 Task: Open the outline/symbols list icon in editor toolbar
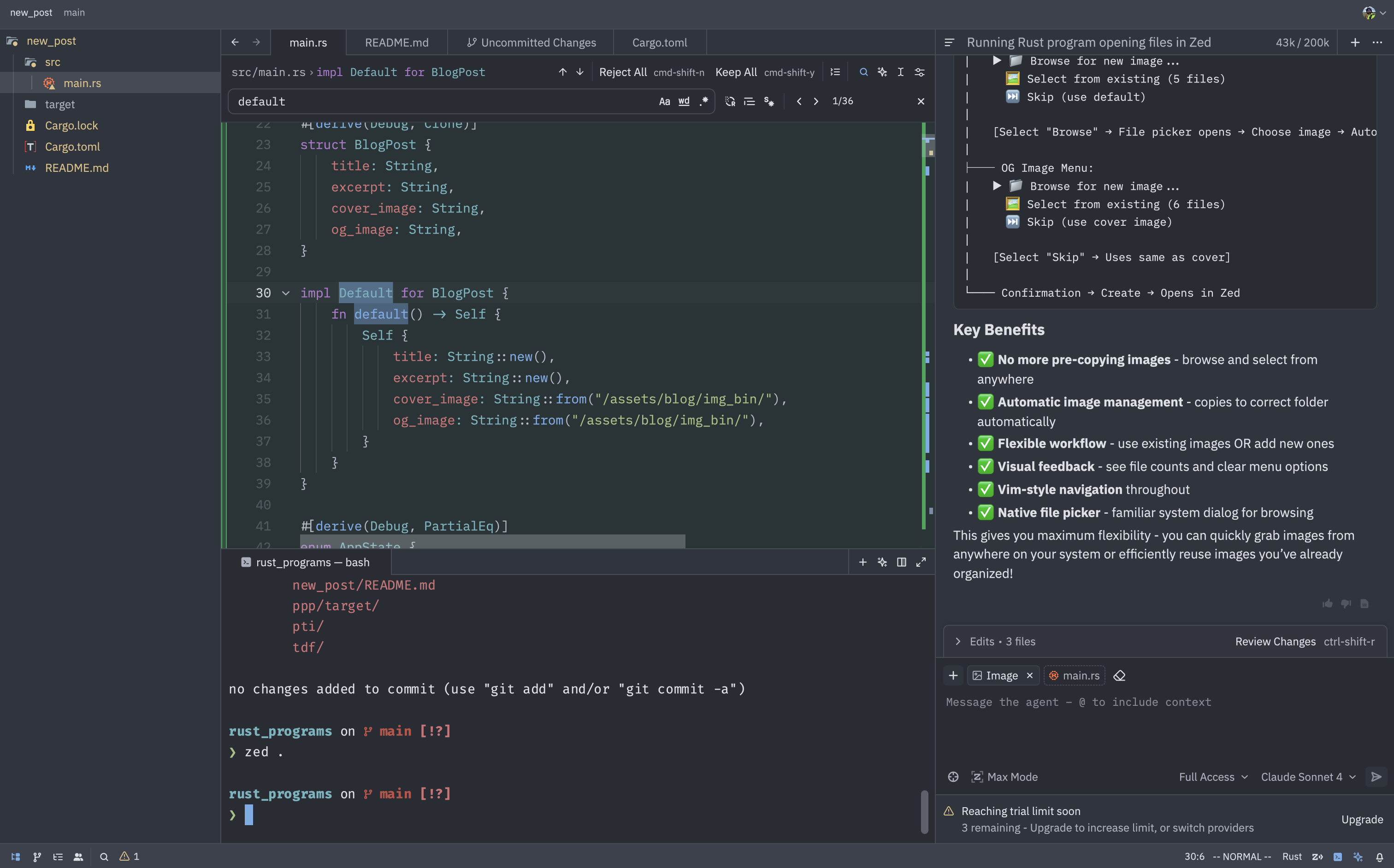tap(835, 72)
